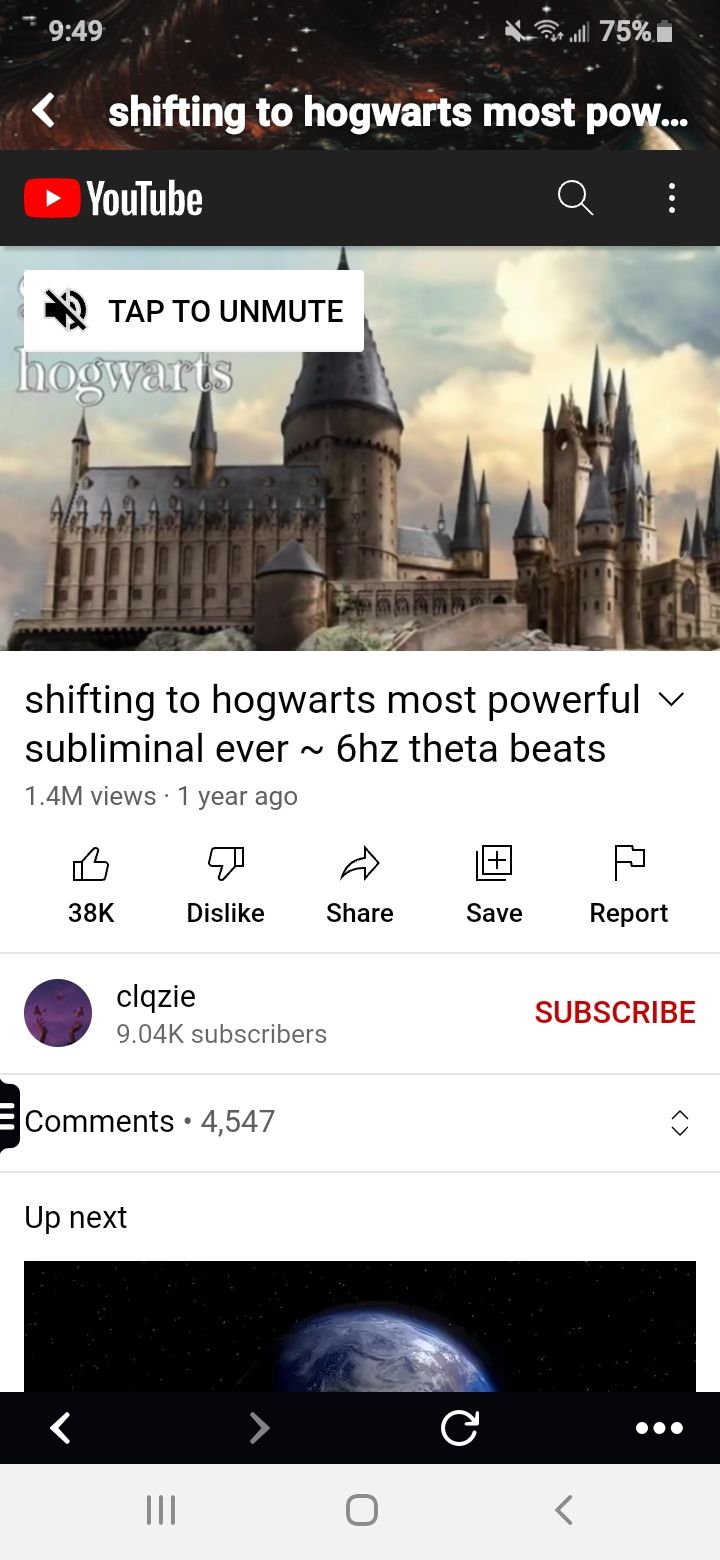Open side tab handle at left edge
This screenshot has width=720, height=1560.
[x=9, y=1117]
